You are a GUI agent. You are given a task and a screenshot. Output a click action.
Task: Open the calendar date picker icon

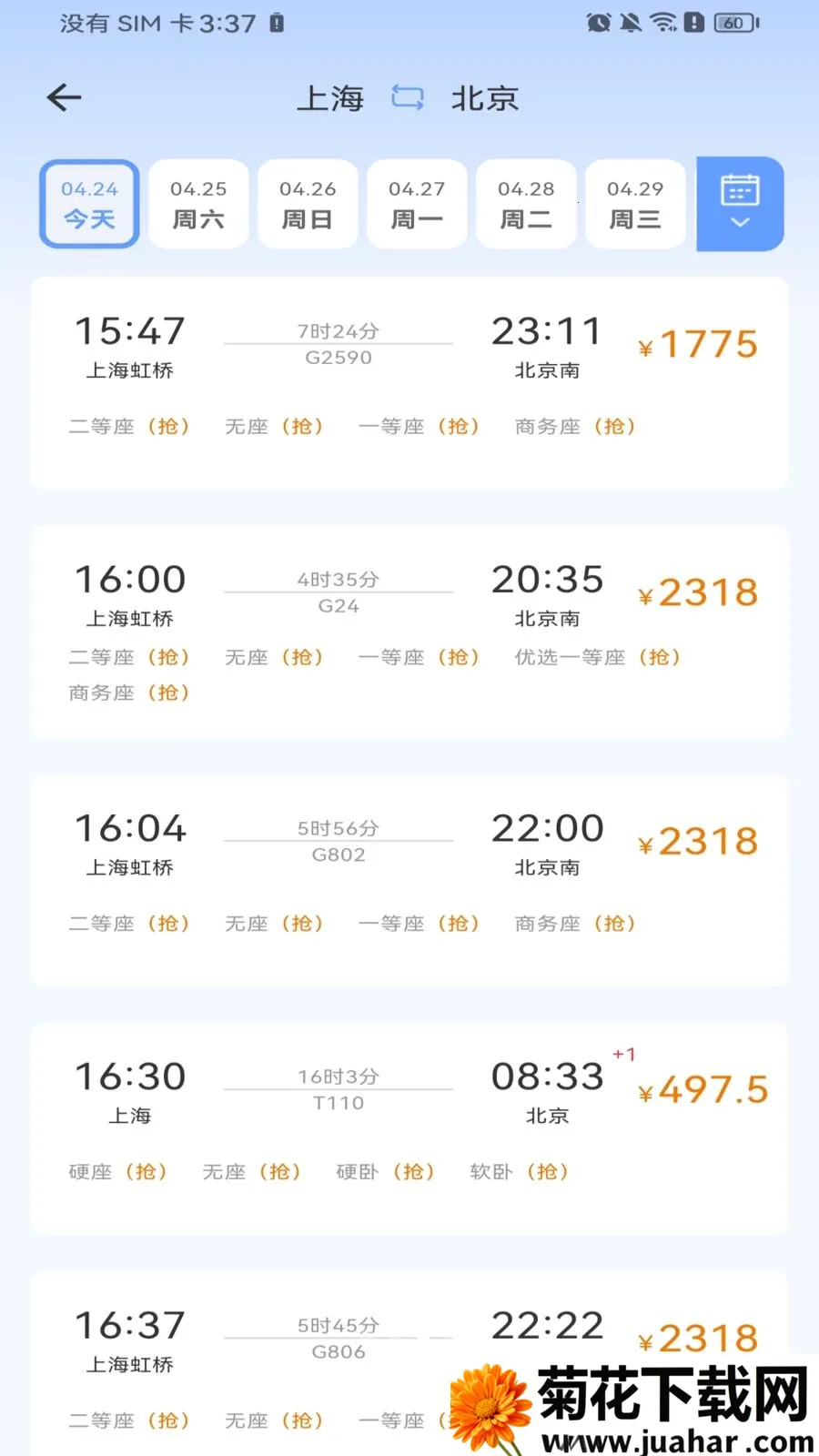[740, 190]
